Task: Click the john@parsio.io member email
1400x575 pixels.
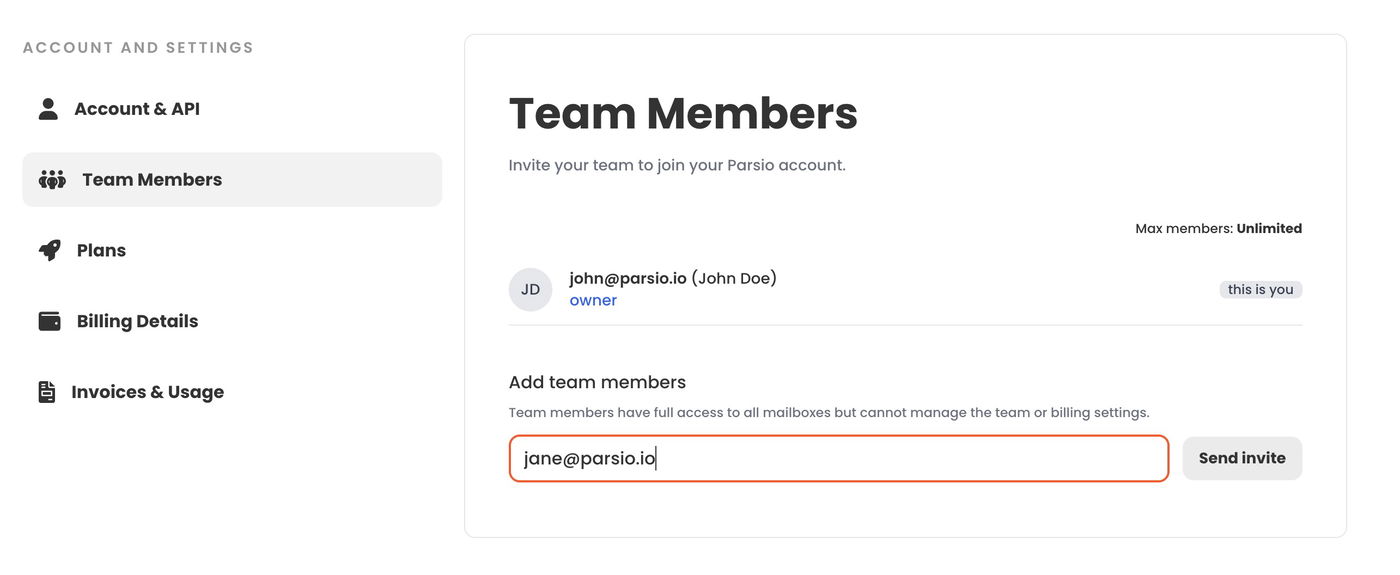Action: (x=628, y=278)
